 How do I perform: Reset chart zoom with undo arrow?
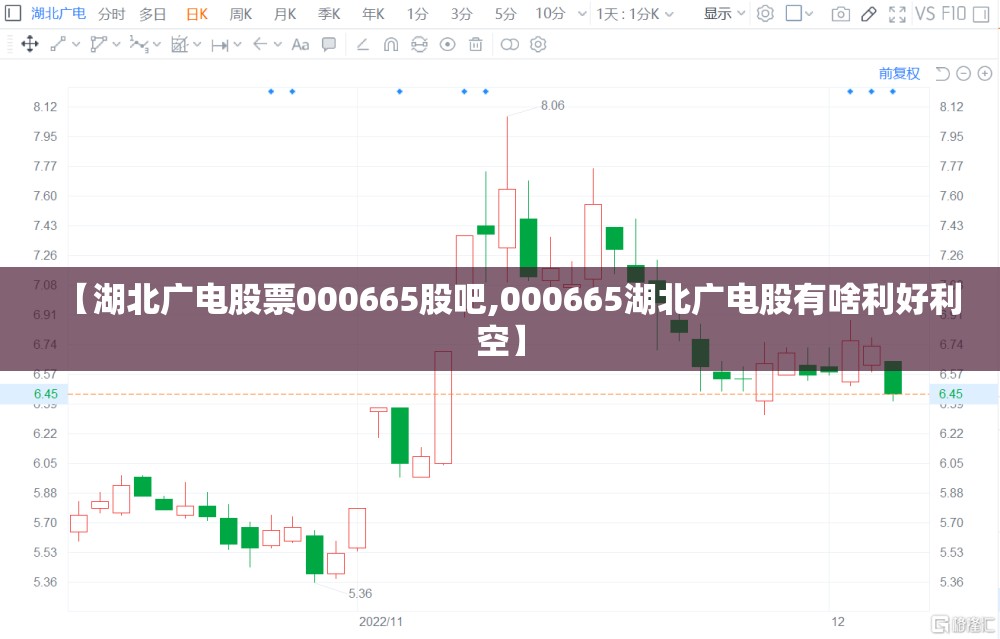click(x=943, y=74)
